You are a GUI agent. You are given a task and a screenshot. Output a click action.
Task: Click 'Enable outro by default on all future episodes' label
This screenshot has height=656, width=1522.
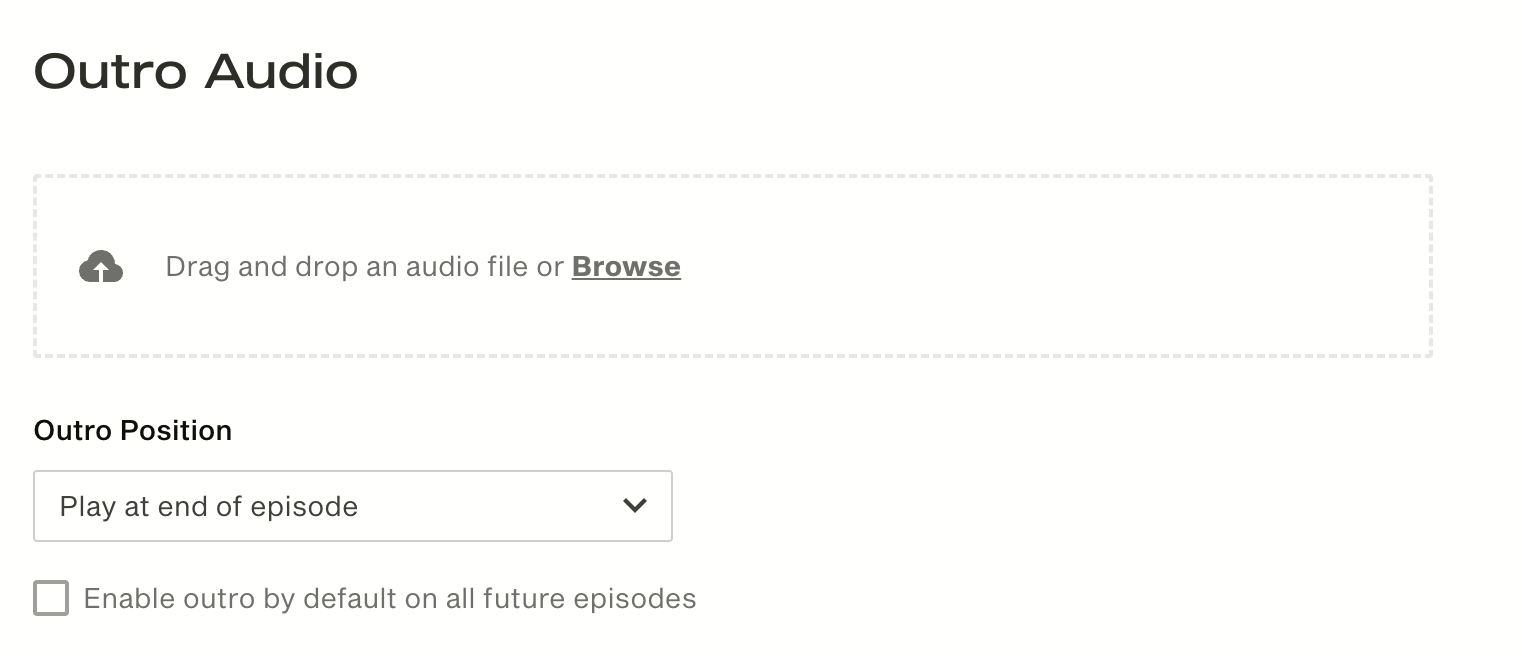(390, 598)
